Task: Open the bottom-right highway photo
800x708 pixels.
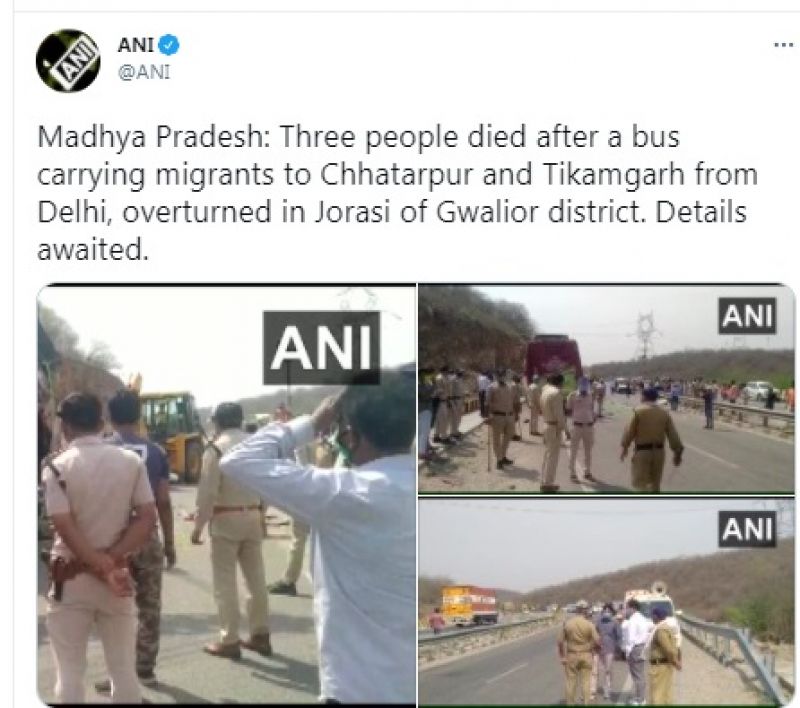Action: point(606,602)
